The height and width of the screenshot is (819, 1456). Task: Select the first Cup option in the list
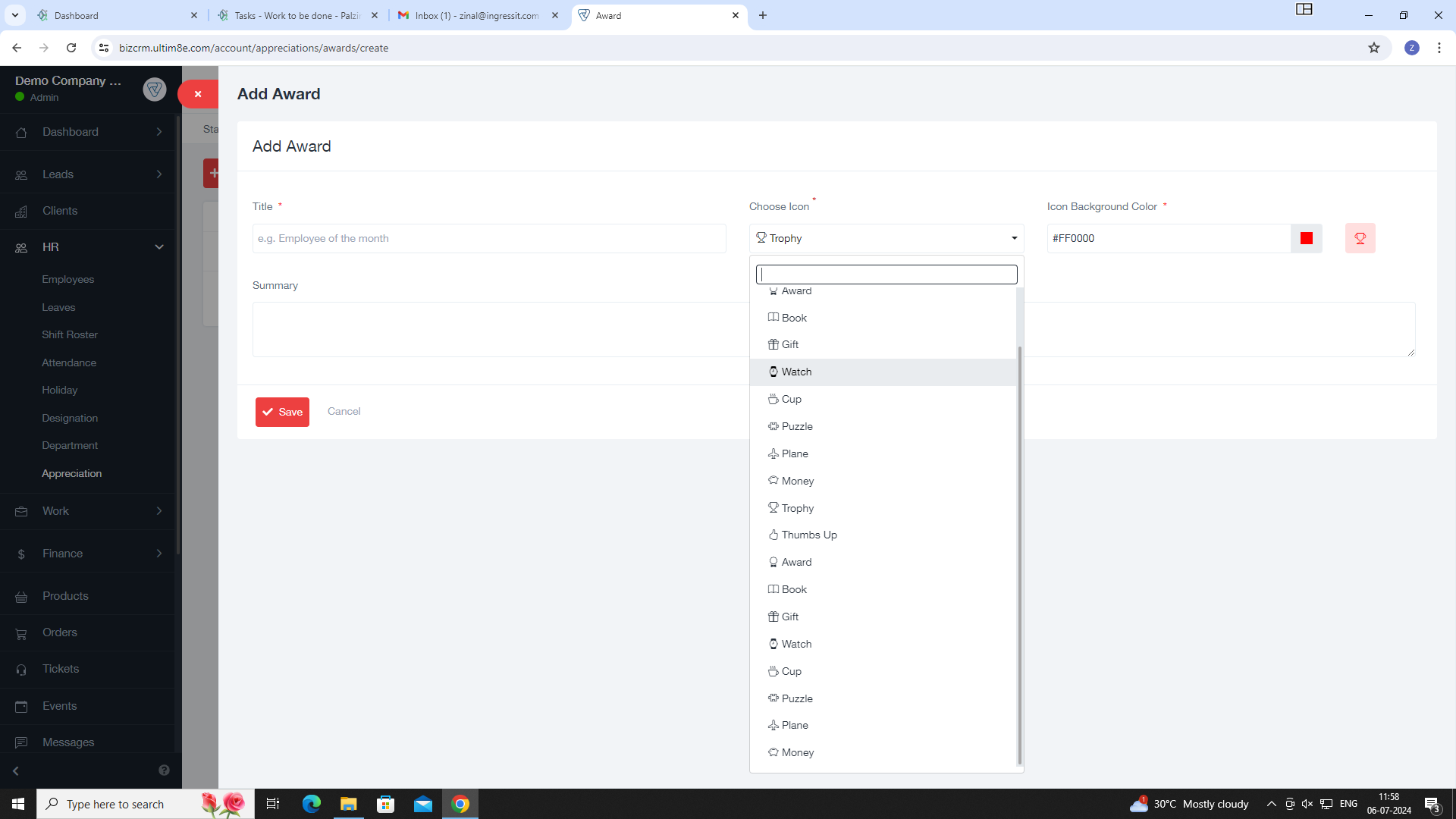click(883, 399)
